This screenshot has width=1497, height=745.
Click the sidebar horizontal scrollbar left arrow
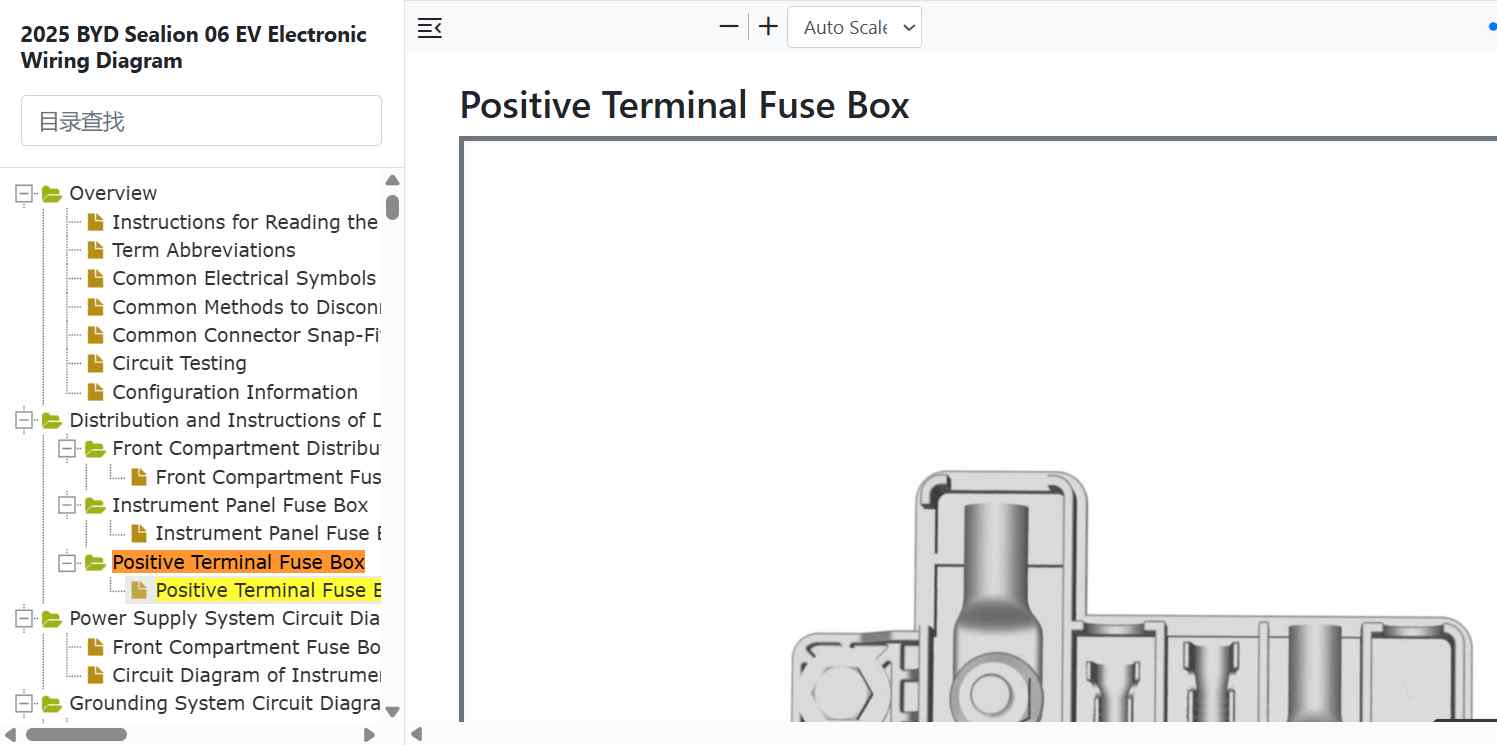coord(11,734)
